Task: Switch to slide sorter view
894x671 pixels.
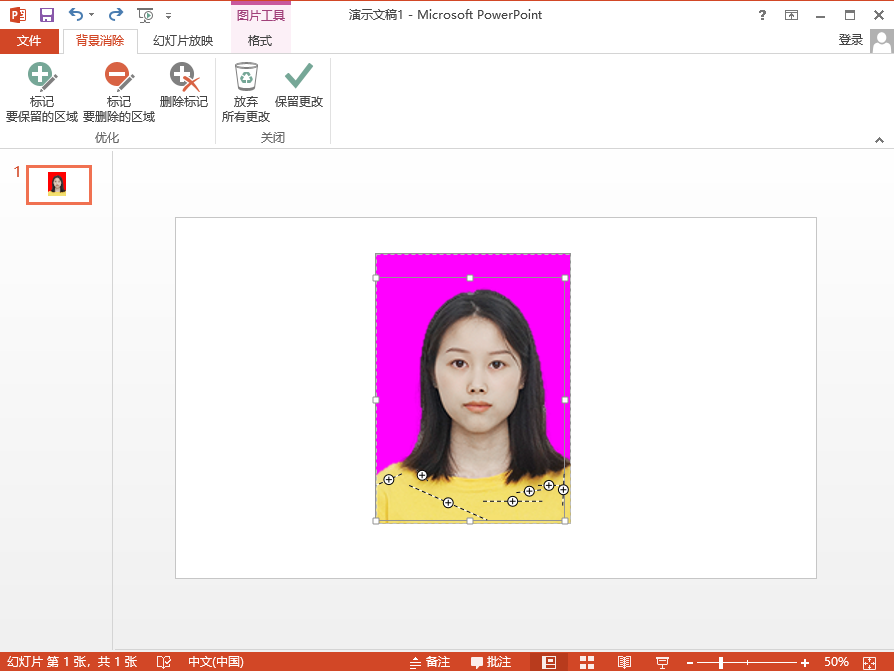Action: tap(587, 662)
